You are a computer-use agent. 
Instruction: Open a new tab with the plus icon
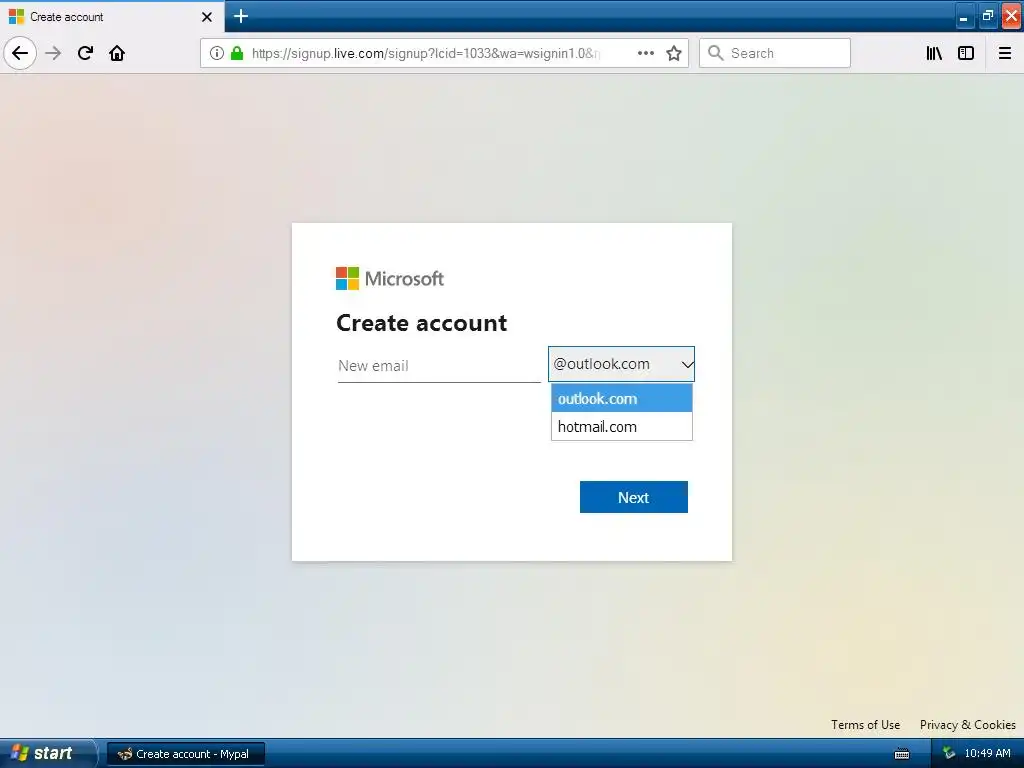(x=241, y=16)
